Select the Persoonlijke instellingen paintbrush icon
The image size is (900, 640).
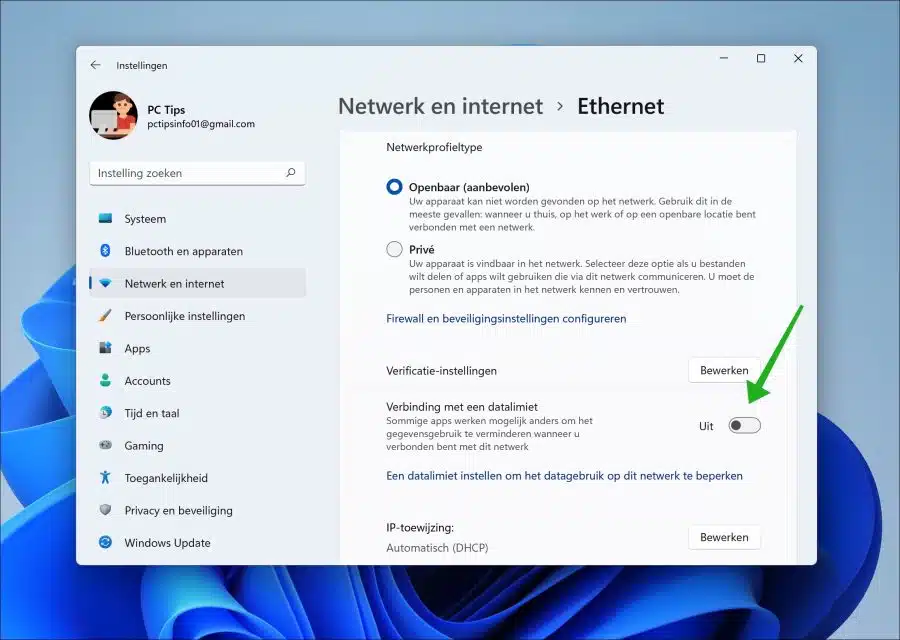[105, 316]
